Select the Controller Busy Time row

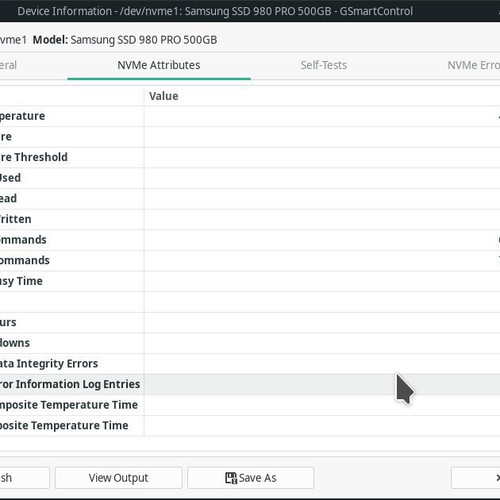pos(250,281)
